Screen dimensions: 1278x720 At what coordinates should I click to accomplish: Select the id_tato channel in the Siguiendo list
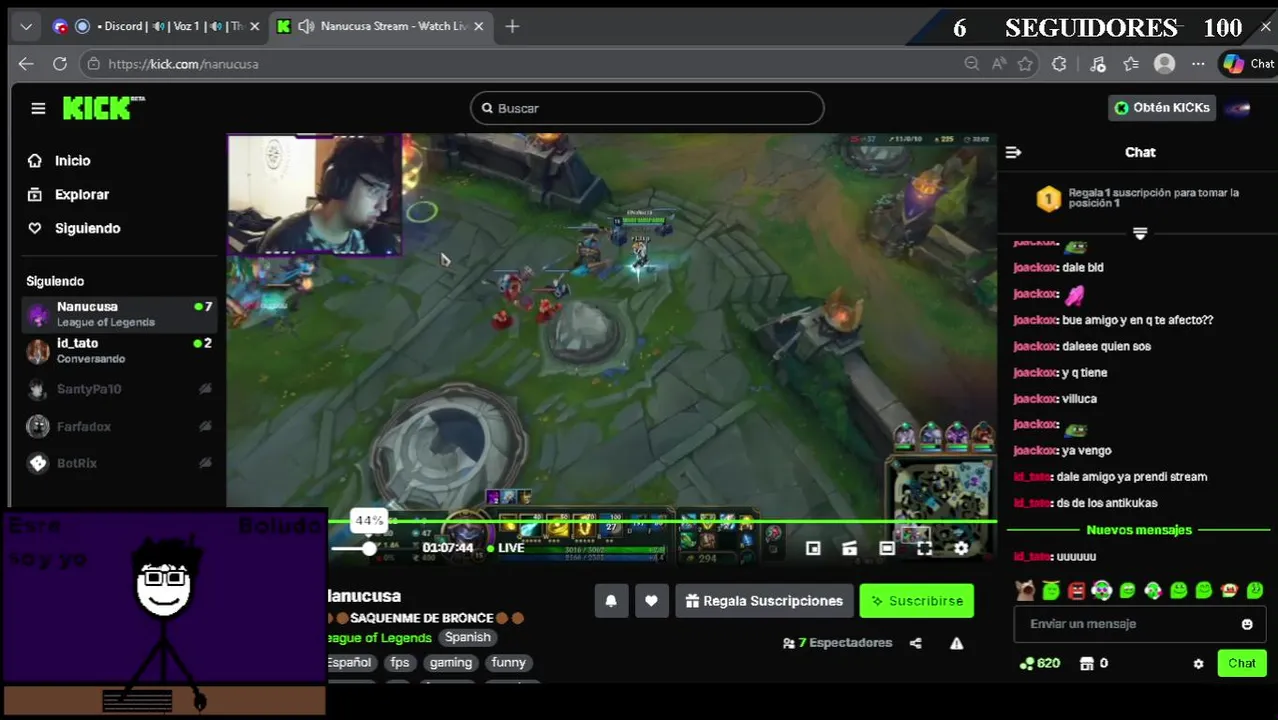click(120, 350)
